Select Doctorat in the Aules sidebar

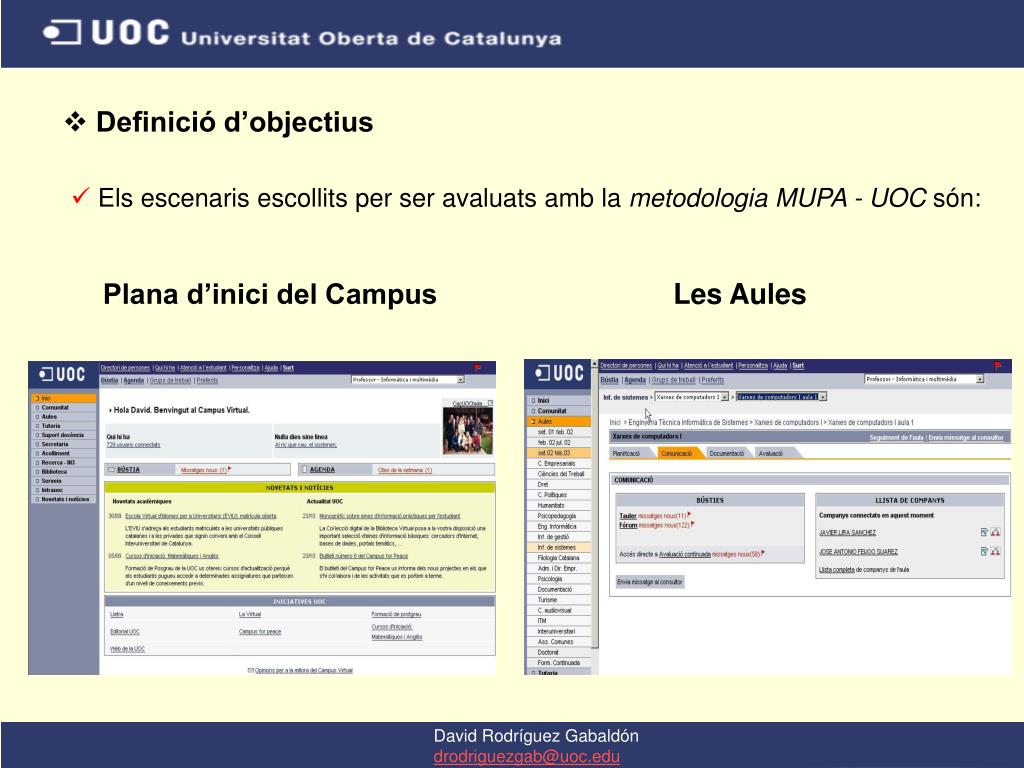click(559, 652)
